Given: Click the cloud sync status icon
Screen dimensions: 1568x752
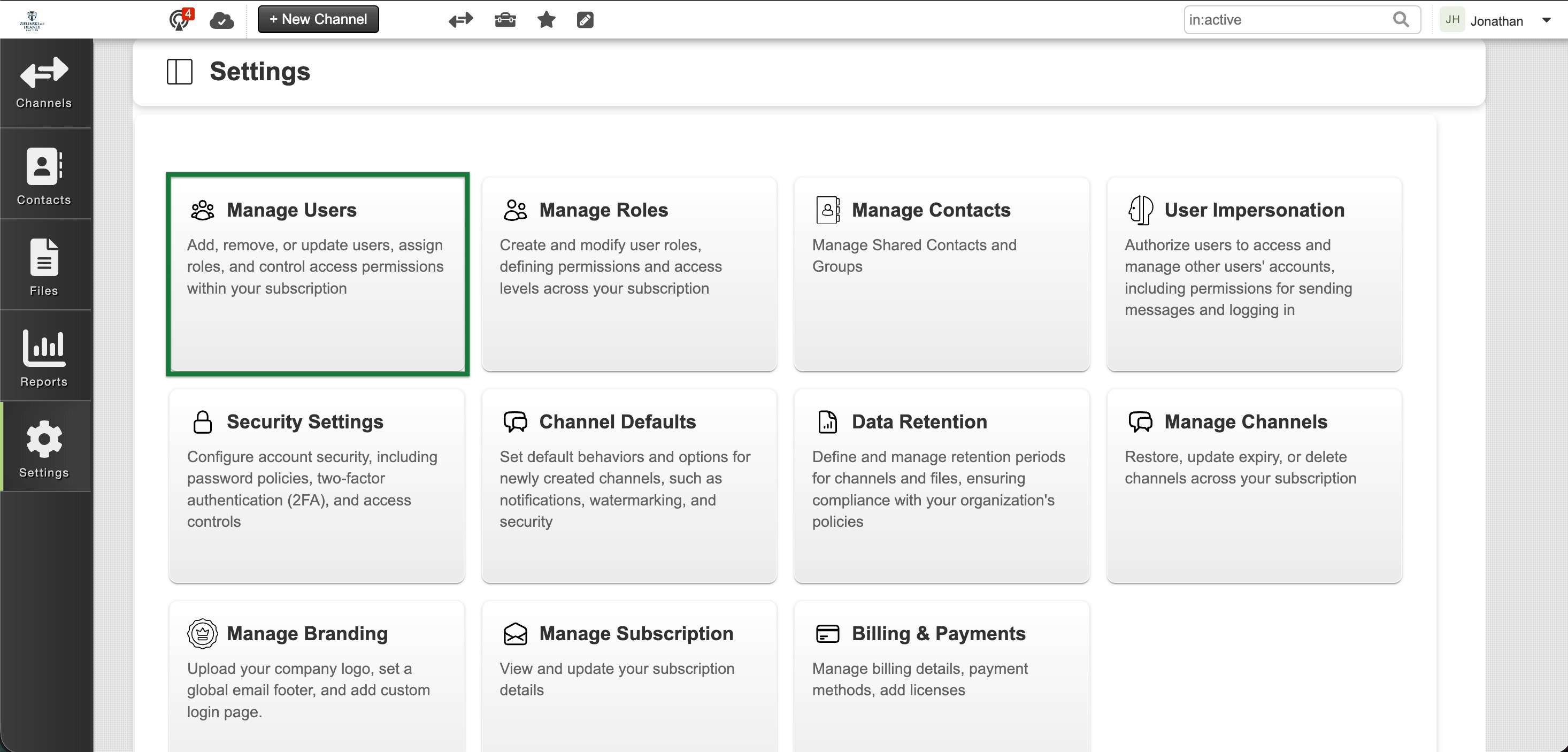Looking at the screenshot, I should pos(221,21).
